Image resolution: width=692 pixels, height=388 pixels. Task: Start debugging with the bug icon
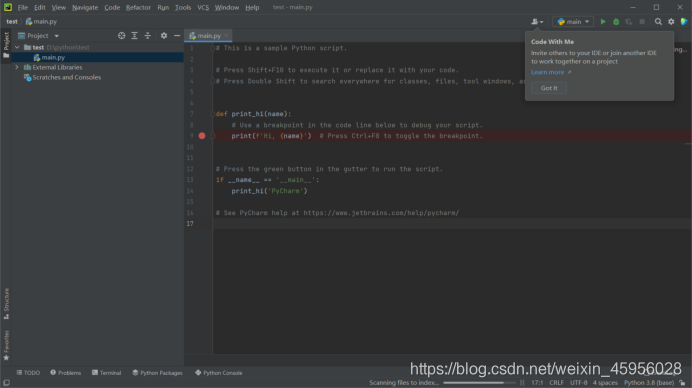616,22
